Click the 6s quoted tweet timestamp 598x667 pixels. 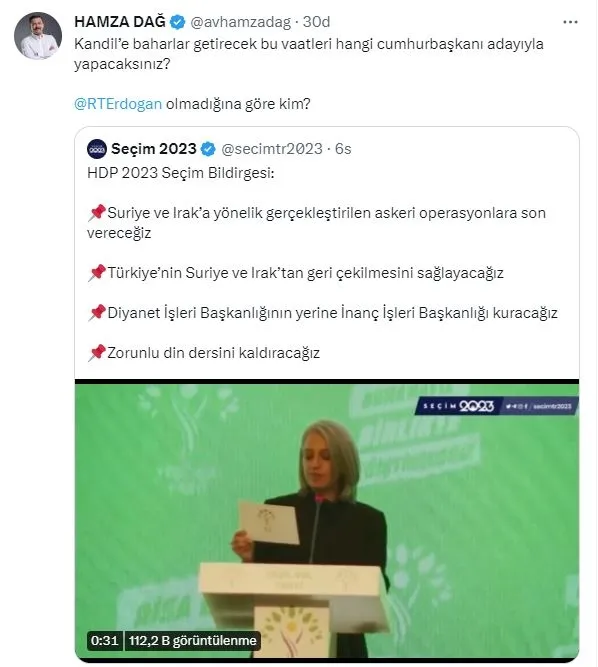click(x=343, y=149)
